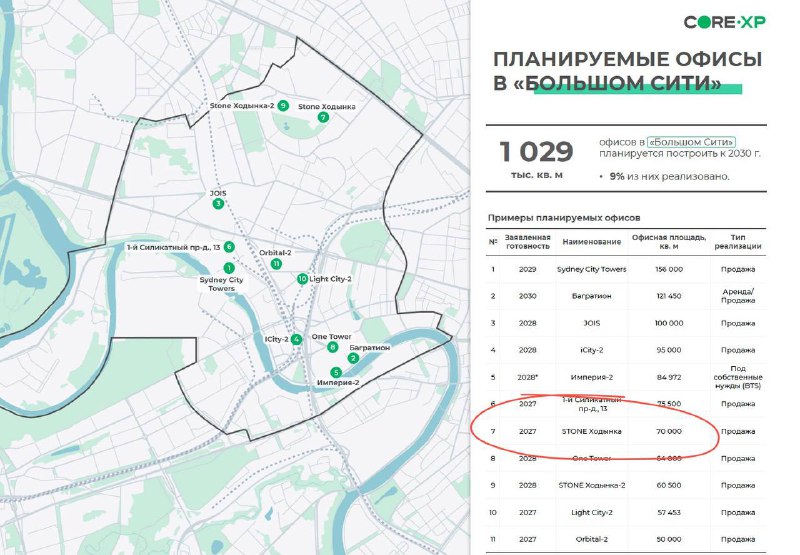The width and height of the screenshot is (800, 555).
Task: Click the 'Light City-2' map label
Action: click(330, 279)
